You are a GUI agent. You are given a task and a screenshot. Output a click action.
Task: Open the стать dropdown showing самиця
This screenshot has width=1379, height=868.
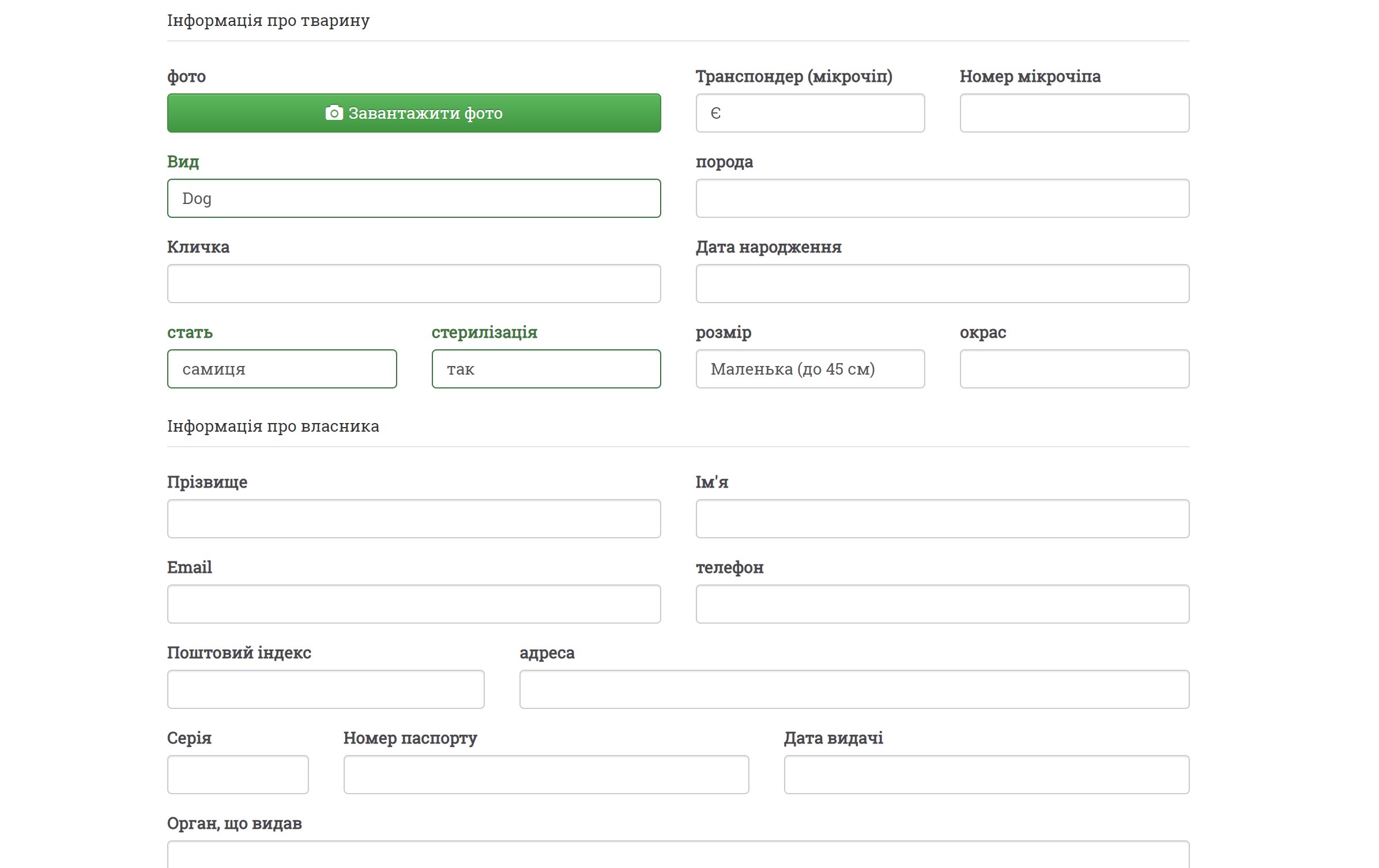(281, 369)
